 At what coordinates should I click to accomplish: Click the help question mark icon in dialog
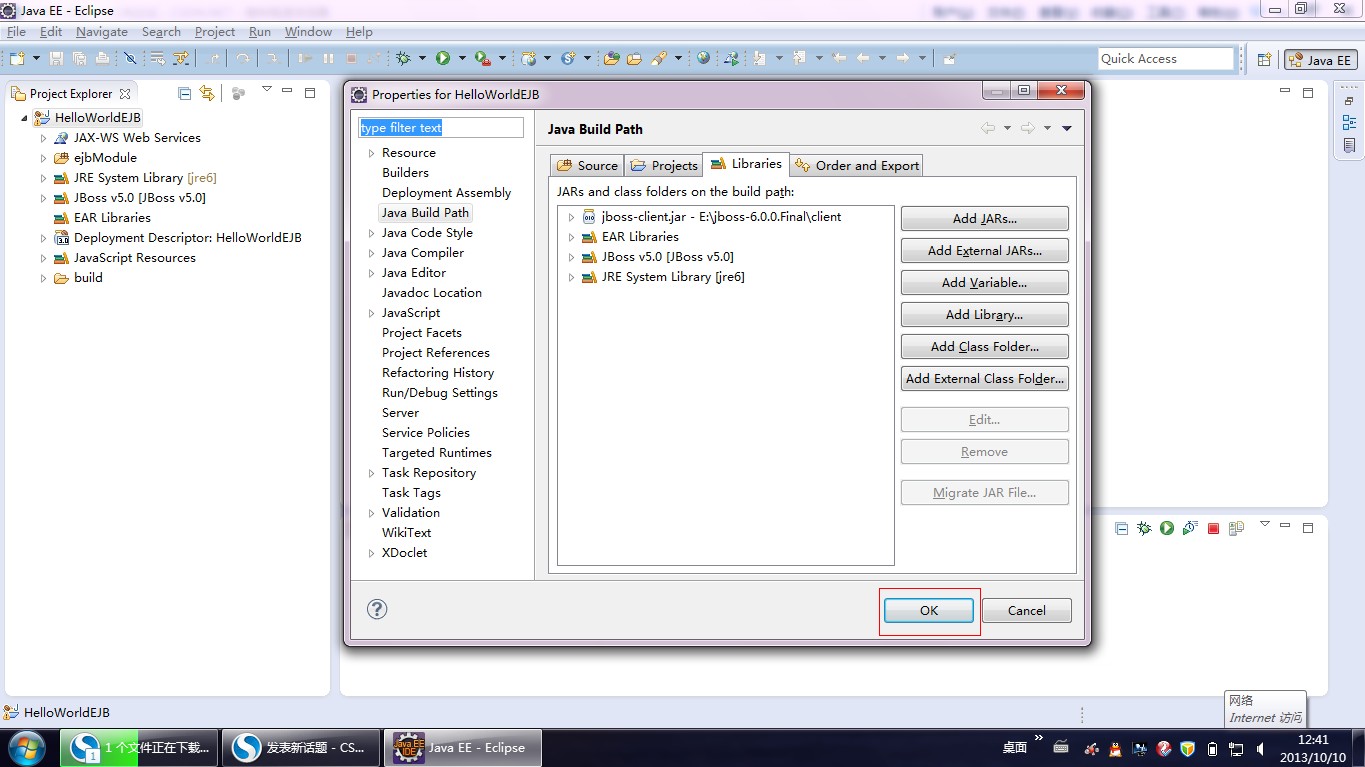(377, 609)
